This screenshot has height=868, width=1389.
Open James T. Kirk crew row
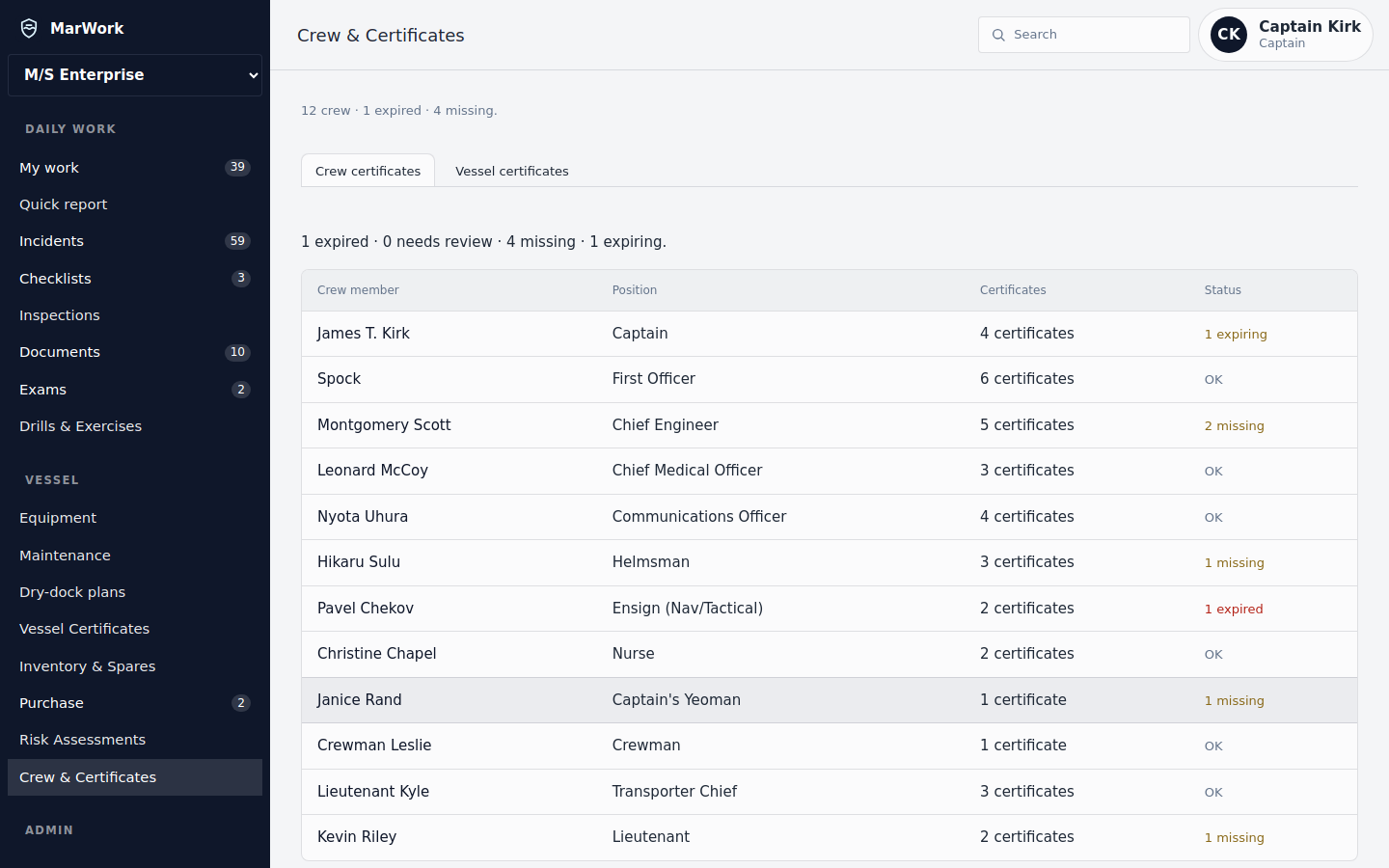tap(830, 334)
